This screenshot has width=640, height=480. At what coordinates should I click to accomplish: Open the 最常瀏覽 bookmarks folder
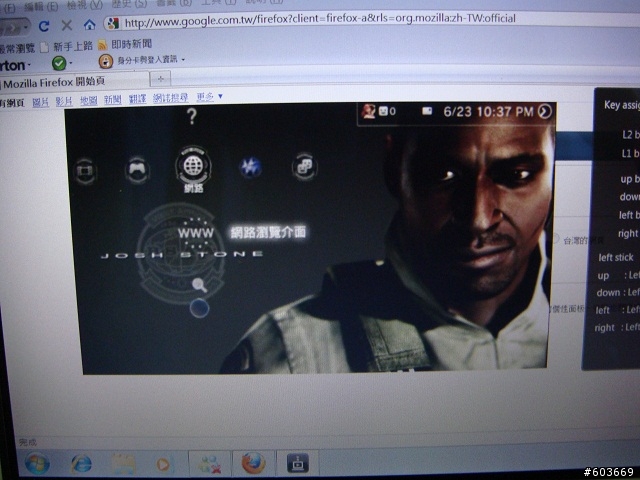coord(18,49)
